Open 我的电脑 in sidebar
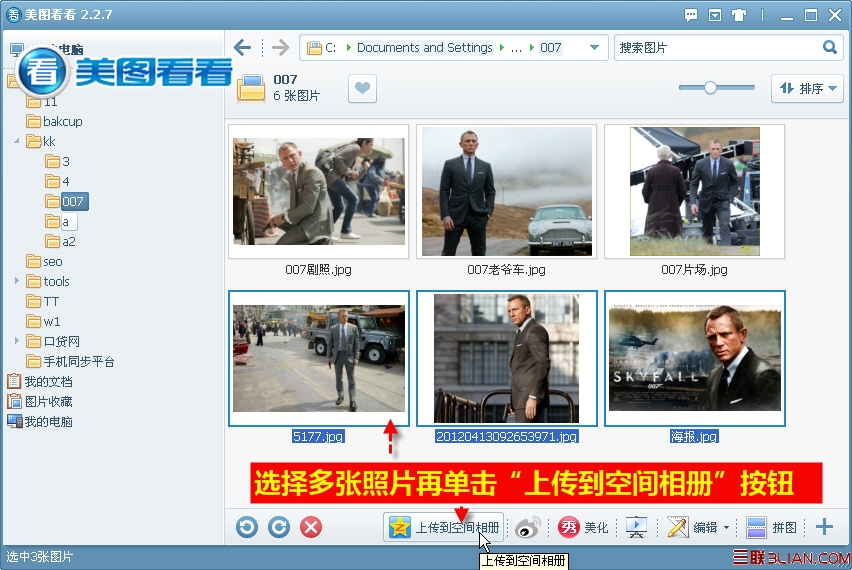The width and height of the screenshot is (852, 570). point(40,421)
